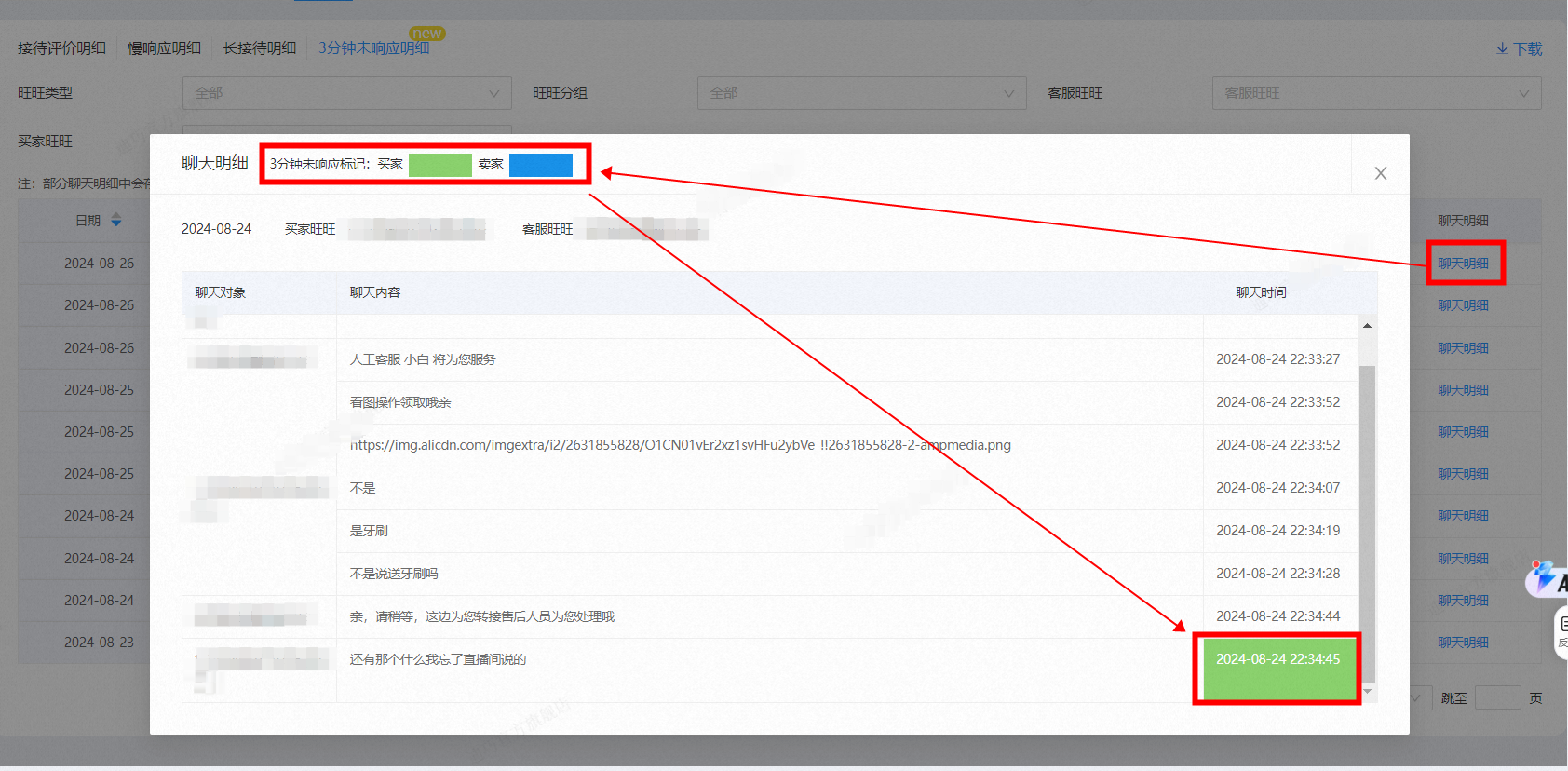
Task: Click the blue 卖家 legend swatch
Action: pyautogui.click(x=541, y=165)
